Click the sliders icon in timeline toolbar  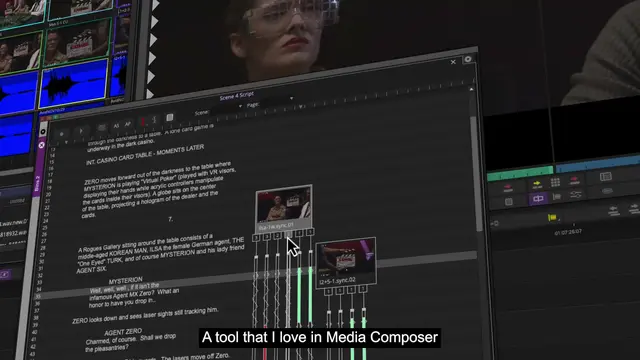[576, 195]
